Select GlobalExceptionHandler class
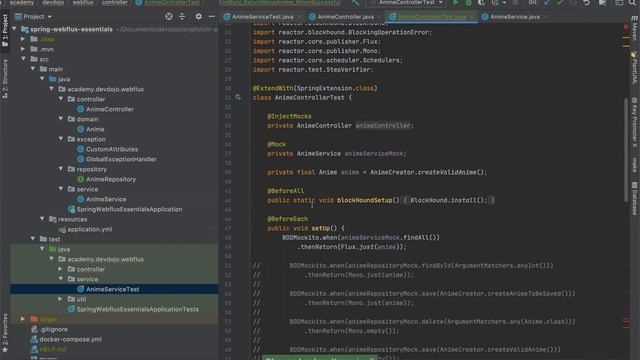 pos(117,159)
